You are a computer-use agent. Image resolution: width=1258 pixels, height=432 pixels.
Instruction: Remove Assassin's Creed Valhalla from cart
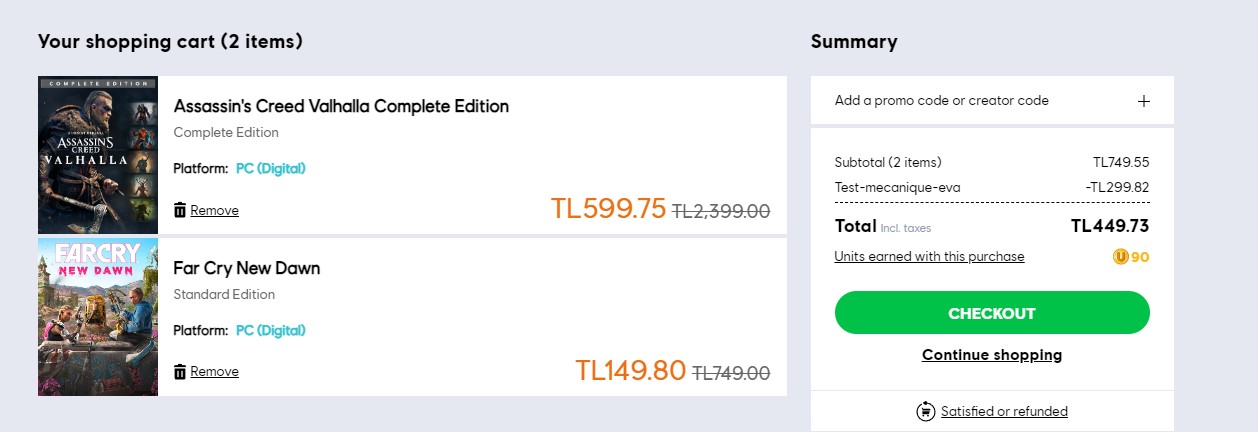(214, 210)
